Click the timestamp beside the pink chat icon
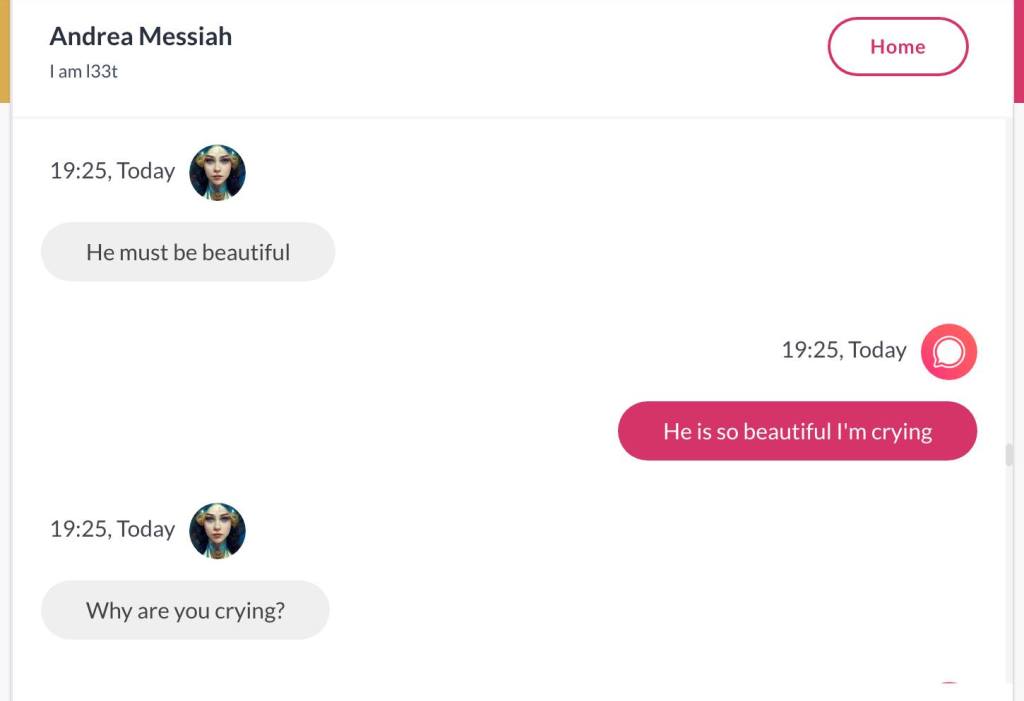The height and width of the screenshot is (701, 1024). [x=844, y=350]
